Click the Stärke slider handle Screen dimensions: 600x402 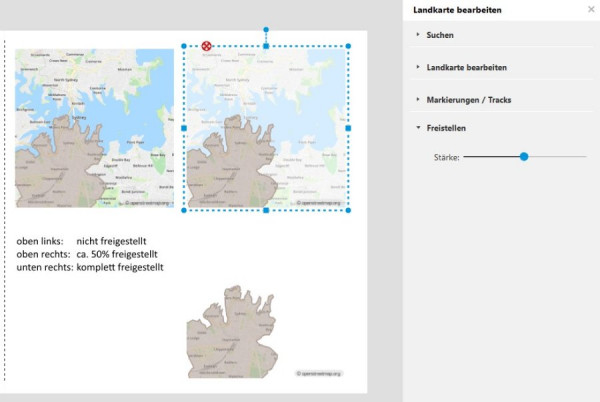524,156
